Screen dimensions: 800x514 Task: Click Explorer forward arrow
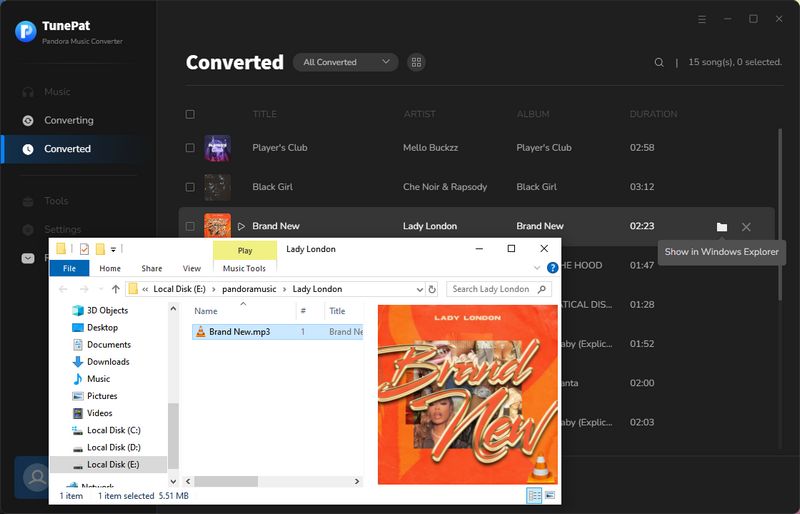(84, 289)
